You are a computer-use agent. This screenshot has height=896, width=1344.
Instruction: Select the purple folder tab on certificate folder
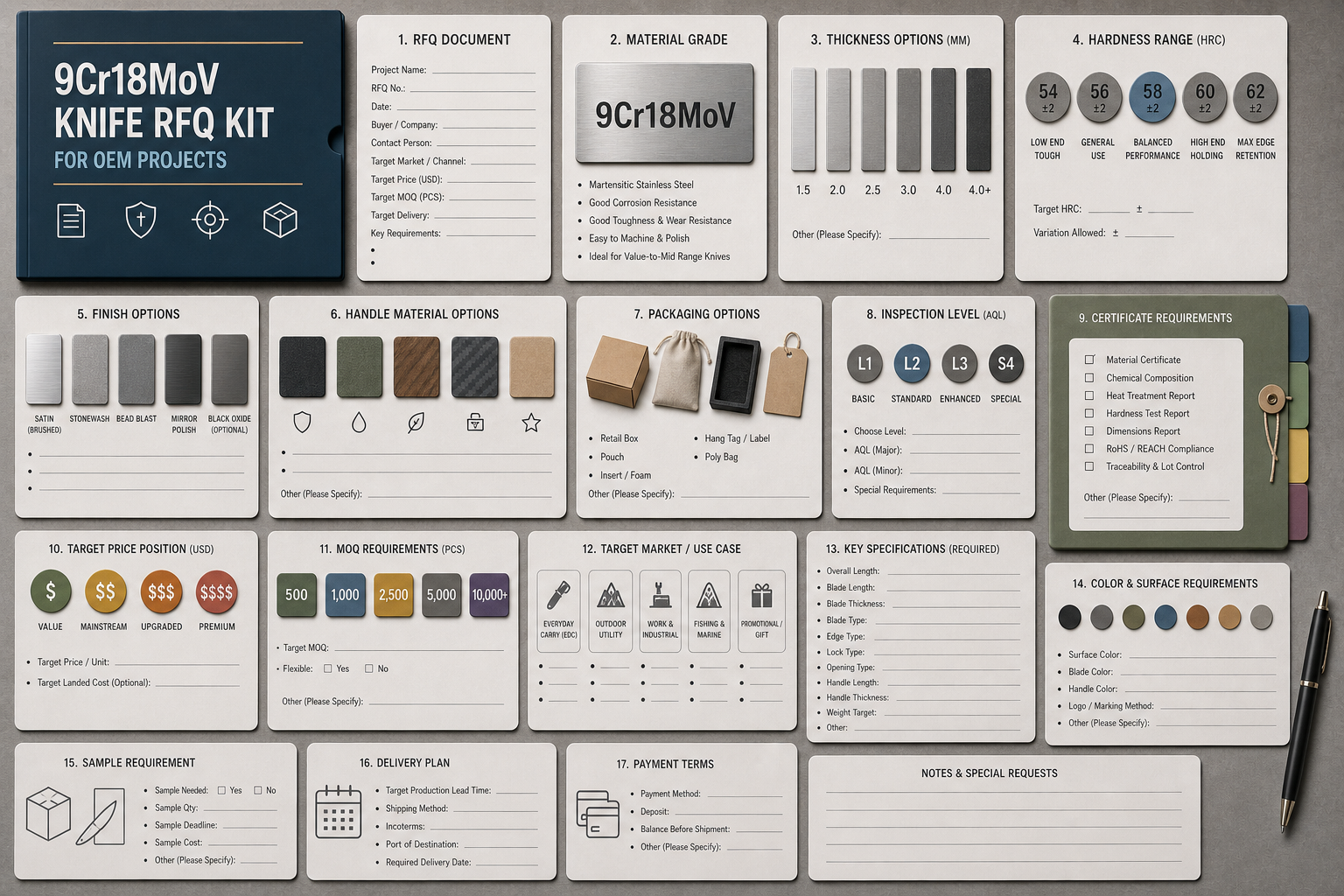point(1298,513)
